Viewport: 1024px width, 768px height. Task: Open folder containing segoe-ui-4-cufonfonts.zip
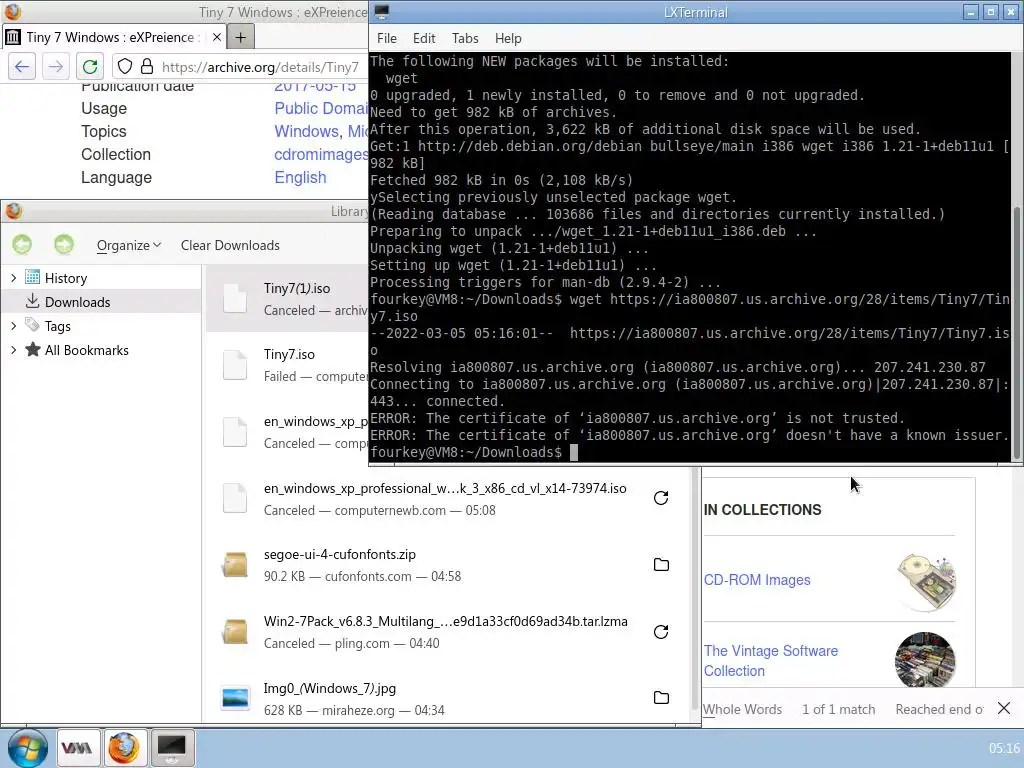[661, 565]
